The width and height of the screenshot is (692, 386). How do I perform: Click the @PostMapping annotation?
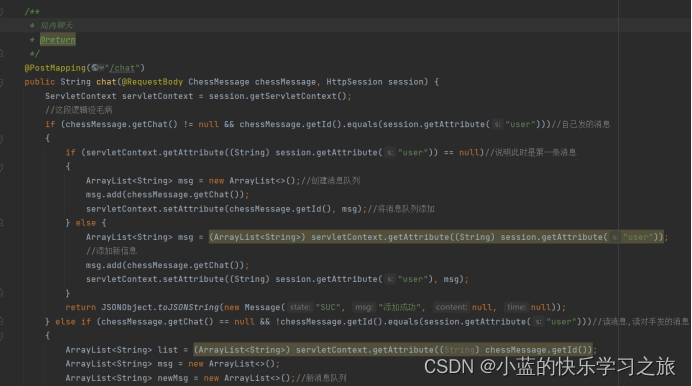coord(55,68)
